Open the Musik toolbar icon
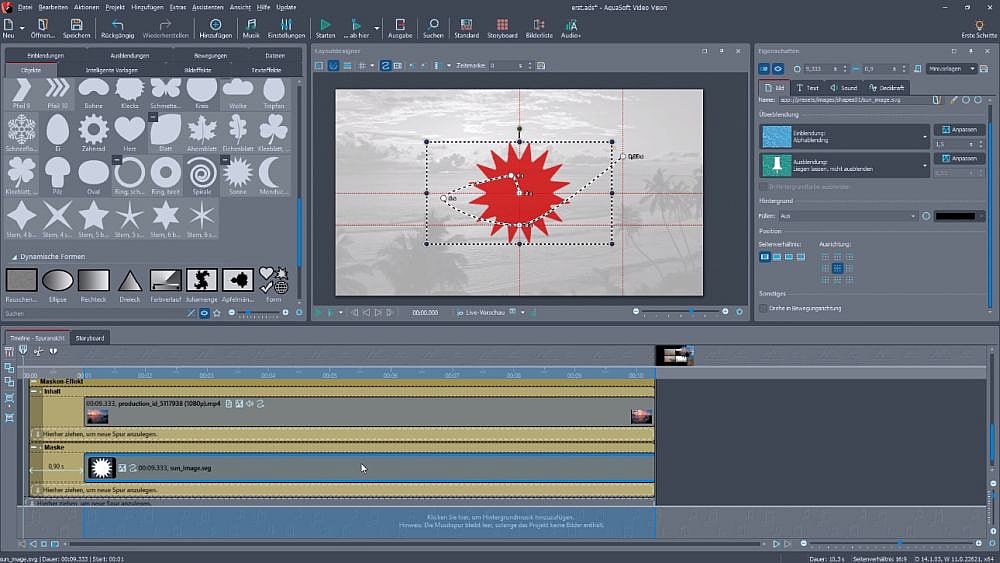Screen dimensions: 1000x563 tap(250, 24)
